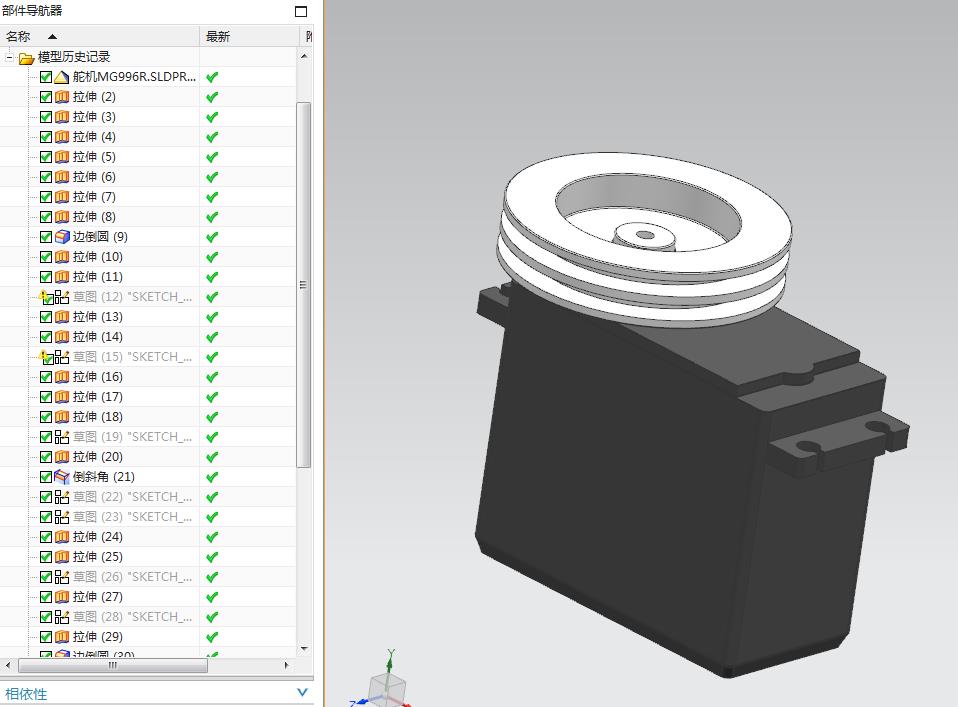Click the 草图 (26) sketch icon

point(62,577)
